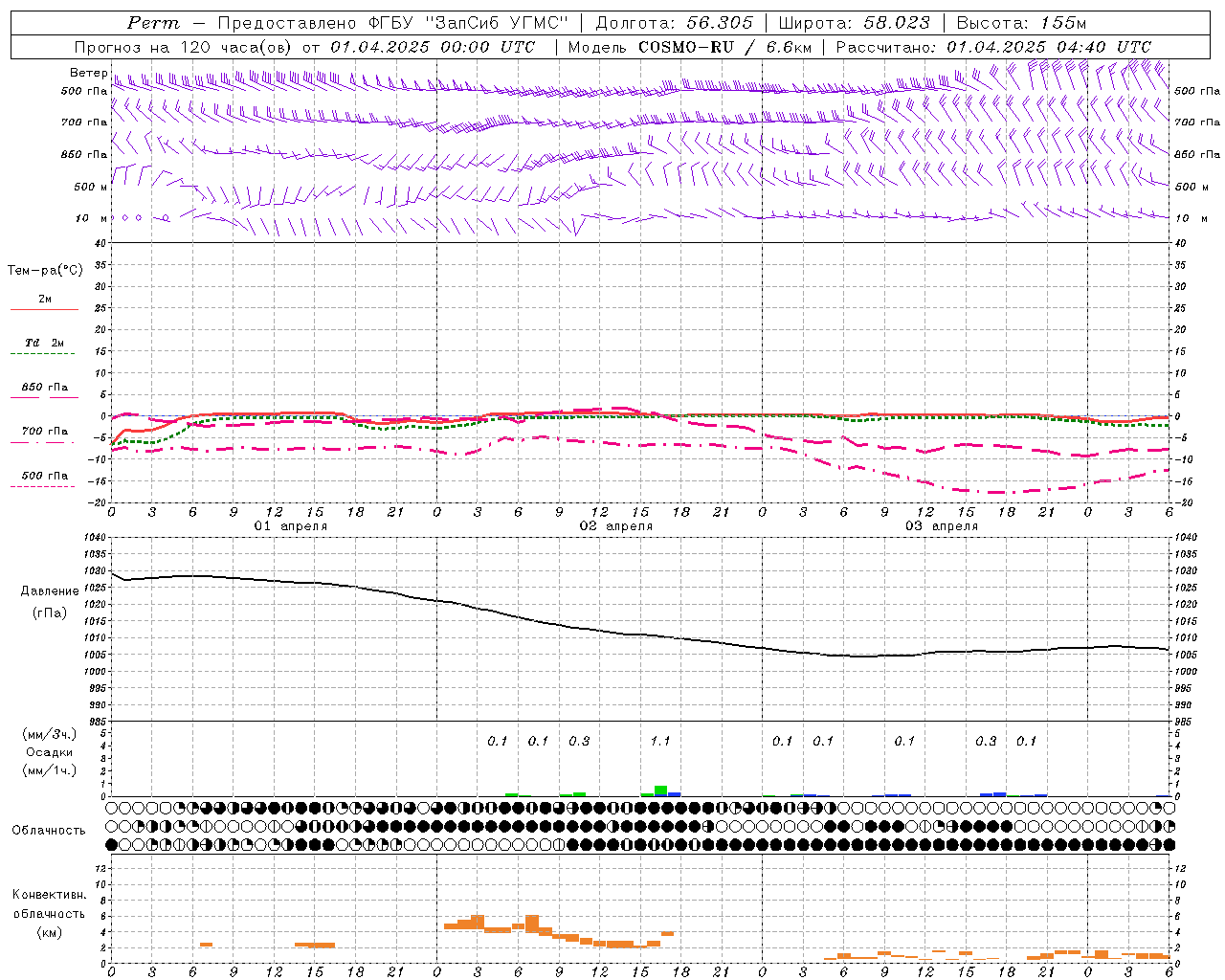Click the "2м" temperature legend entry
Image resolution: width=1225 pixels, height=980 pixels.
[45, 299]
